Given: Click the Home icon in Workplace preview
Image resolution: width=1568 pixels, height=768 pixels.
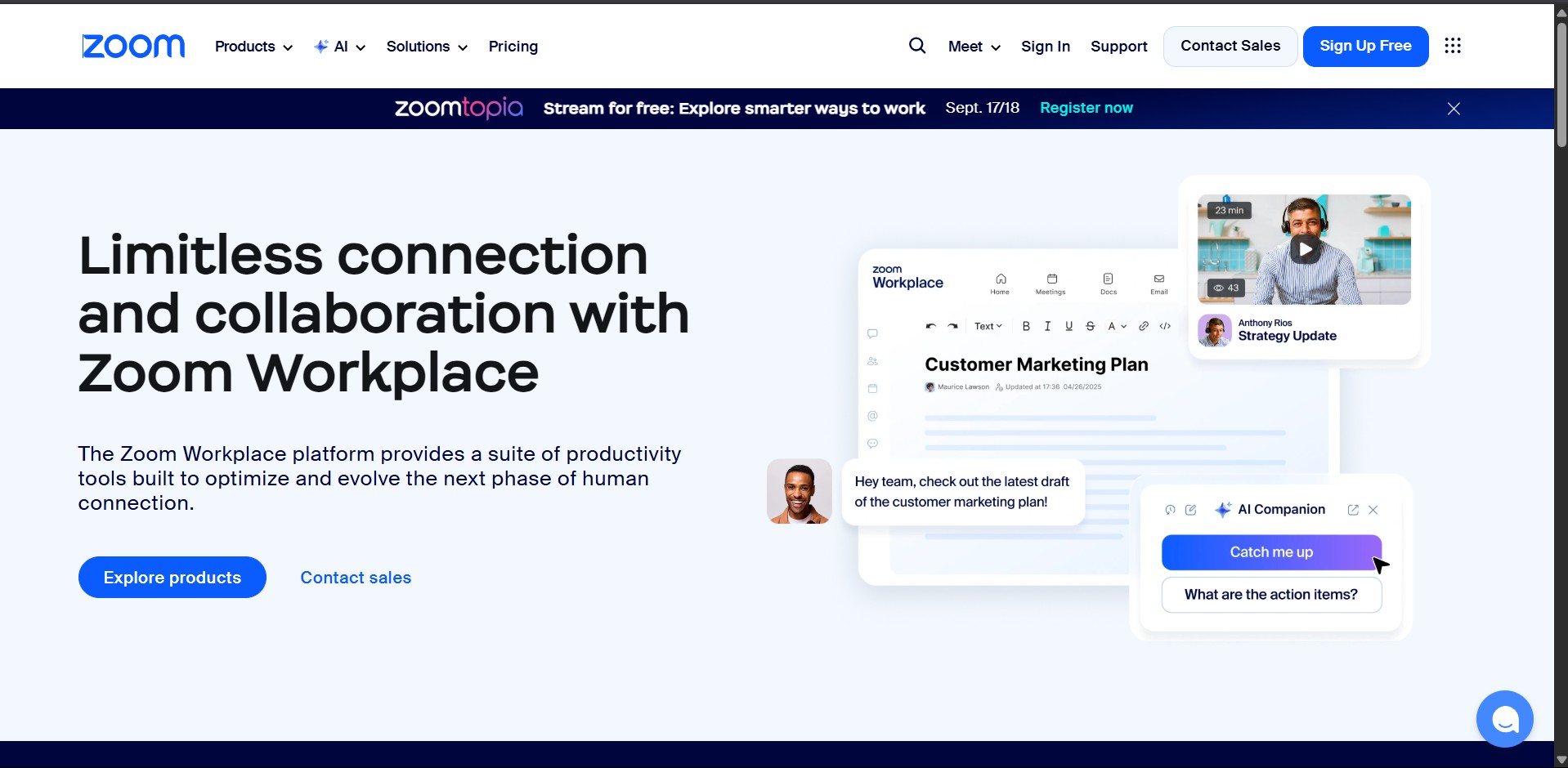Looking at the screenshot, I should pos(1001,279).
